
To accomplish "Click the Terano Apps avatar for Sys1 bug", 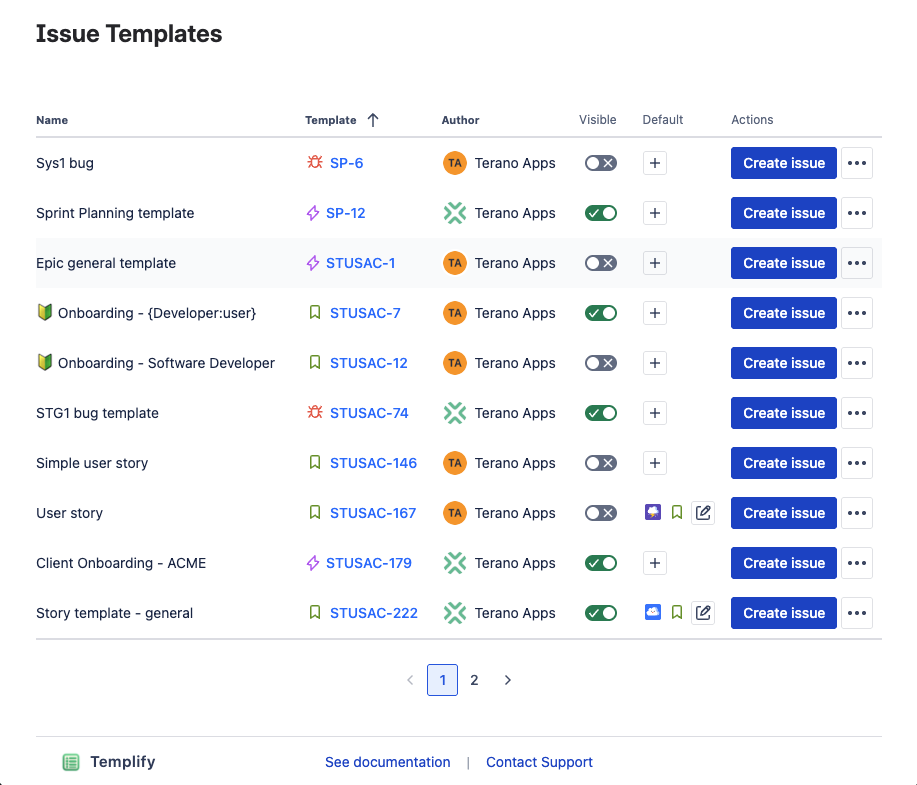I will point(455,163).
